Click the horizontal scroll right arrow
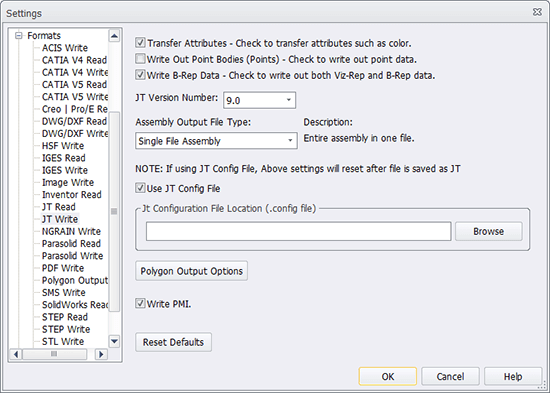The width and height of the screenshot is (550, 393). coord(101,354)
